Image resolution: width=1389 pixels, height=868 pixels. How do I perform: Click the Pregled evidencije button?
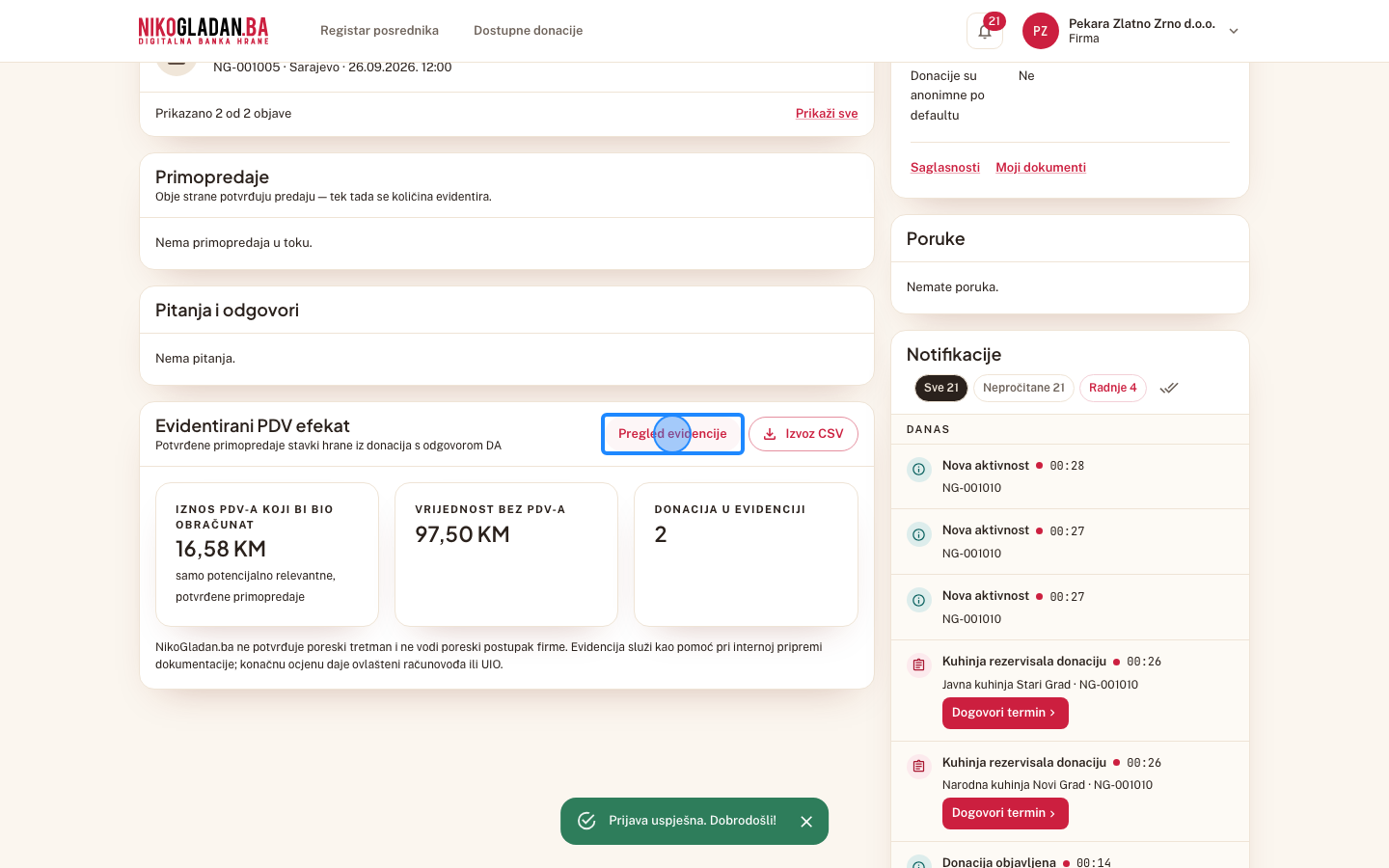tap(672, 434)
